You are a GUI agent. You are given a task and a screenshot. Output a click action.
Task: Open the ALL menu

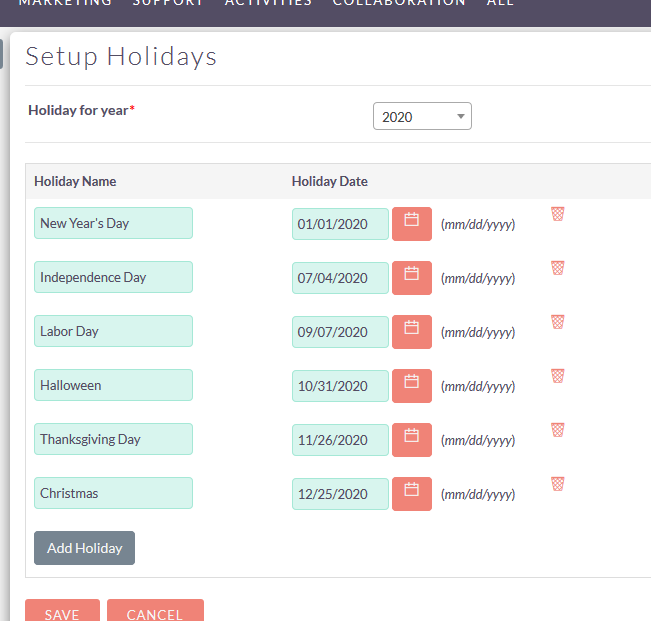click(x=500, y=3)
